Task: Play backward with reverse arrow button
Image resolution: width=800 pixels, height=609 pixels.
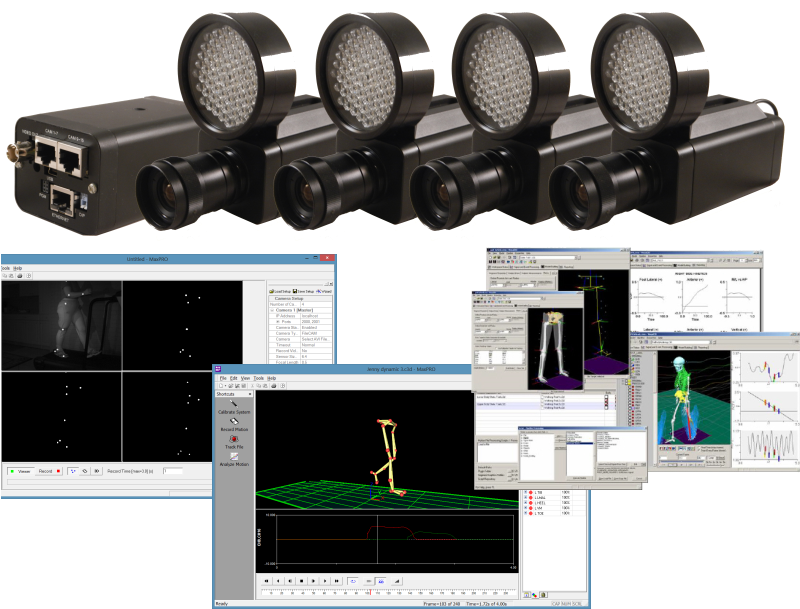Action: [278, 581]
